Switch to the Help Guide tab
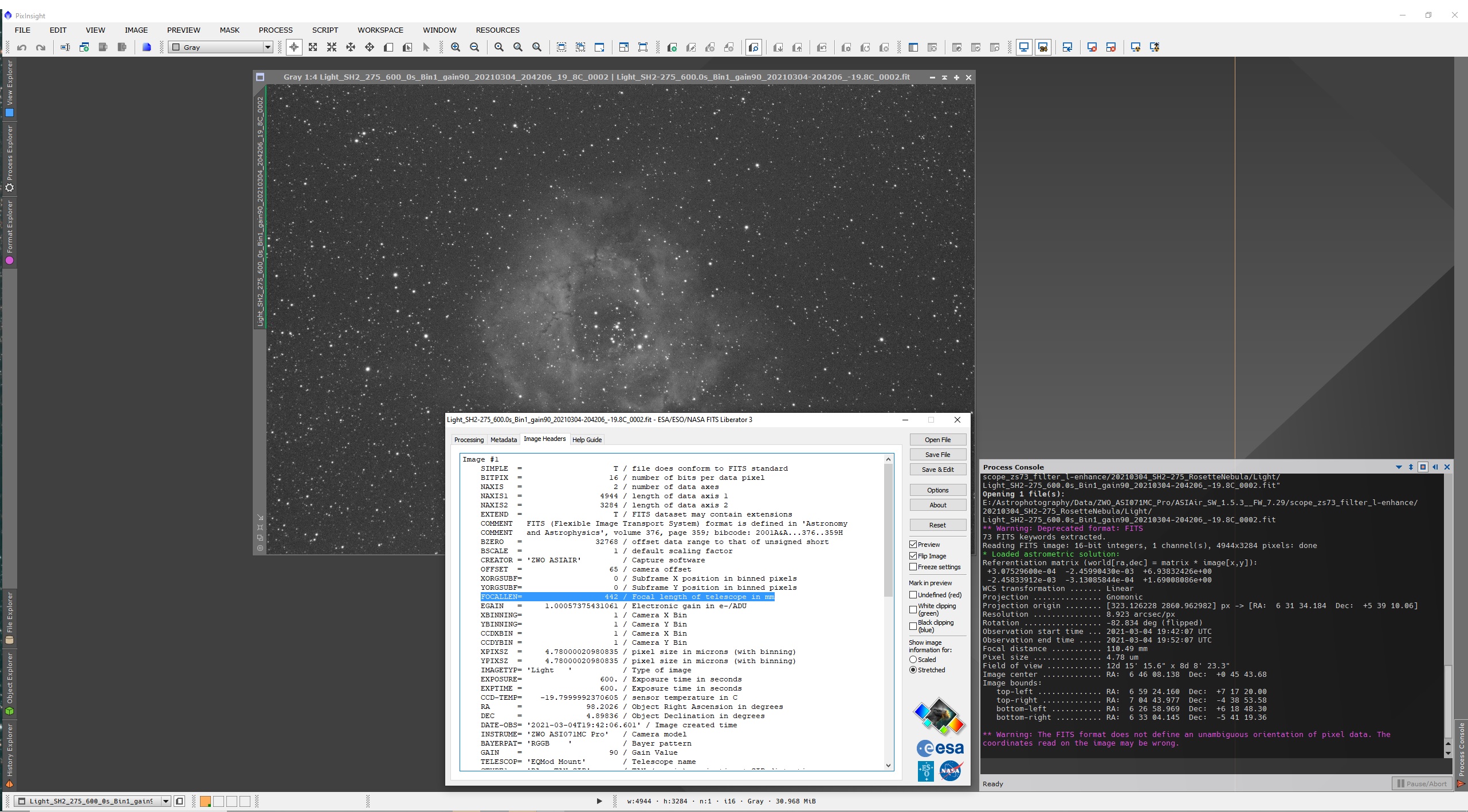The height and width of the screenshot is (812, 1468). pos(587,440)
